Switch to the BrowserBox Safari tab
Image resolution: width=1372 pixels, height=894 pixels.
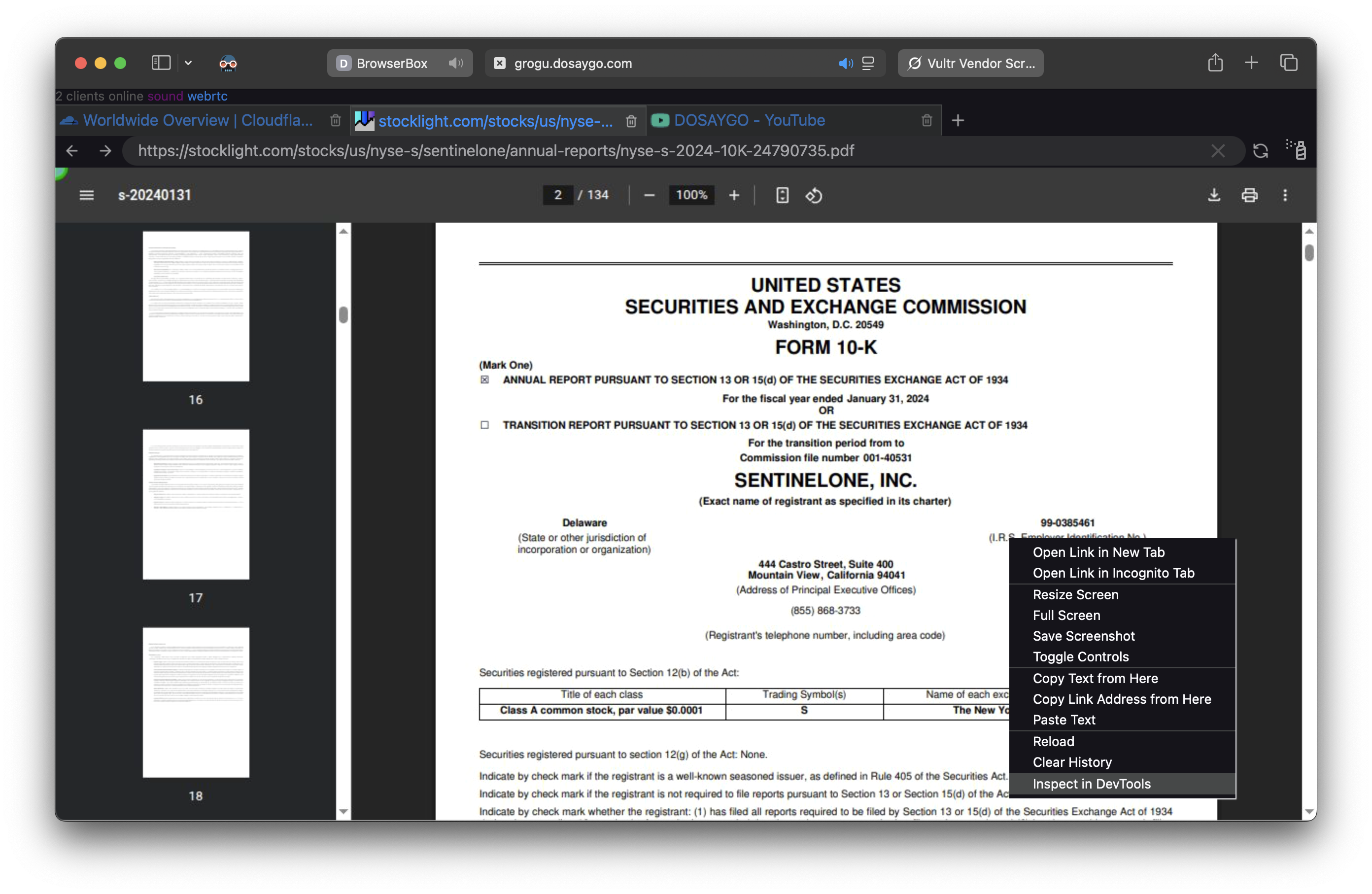[x=400, y=63]
